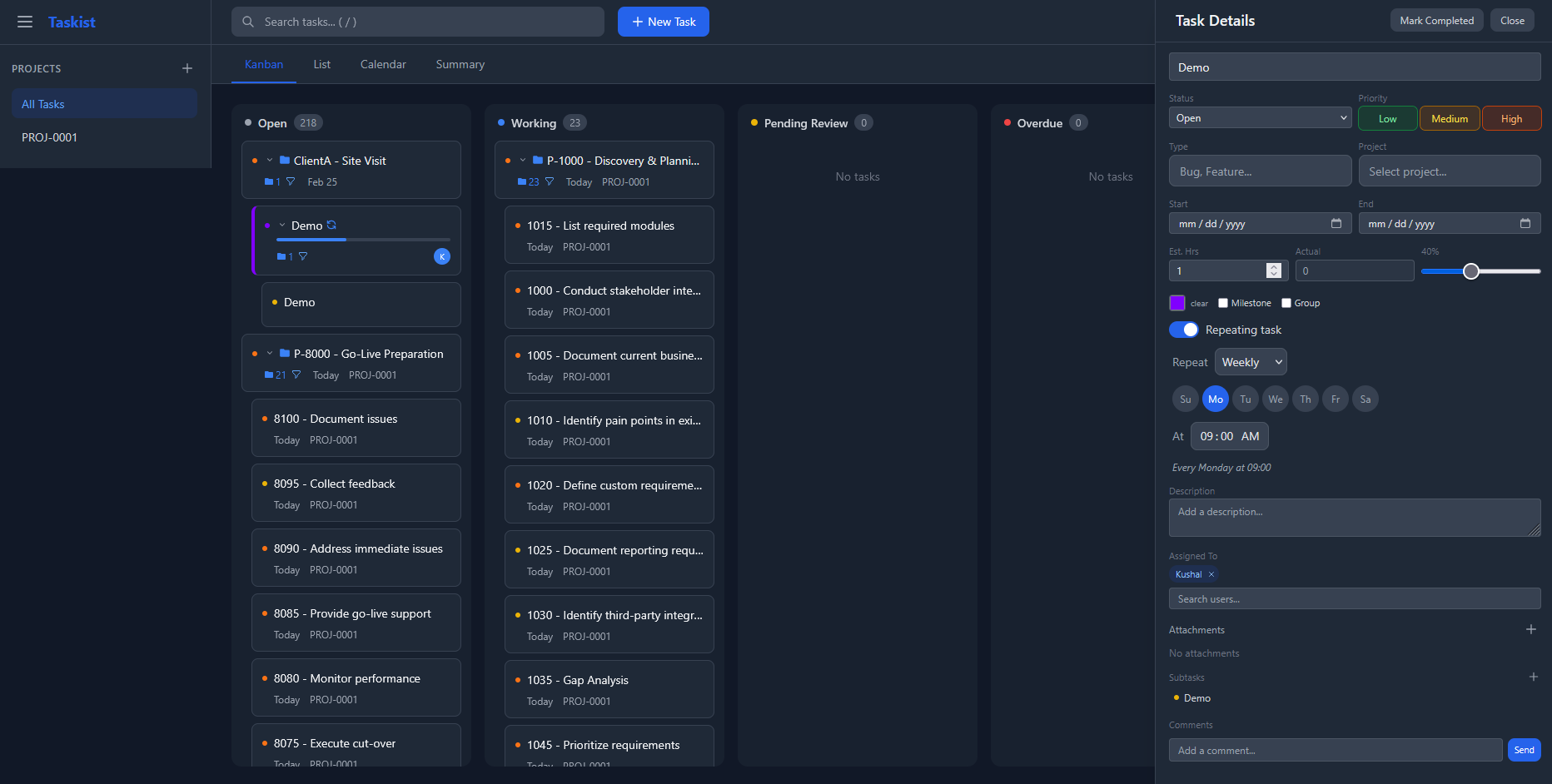Click folder icon on P-8000 - Go-Live Preparation
1552x784 pixels.
285,353
